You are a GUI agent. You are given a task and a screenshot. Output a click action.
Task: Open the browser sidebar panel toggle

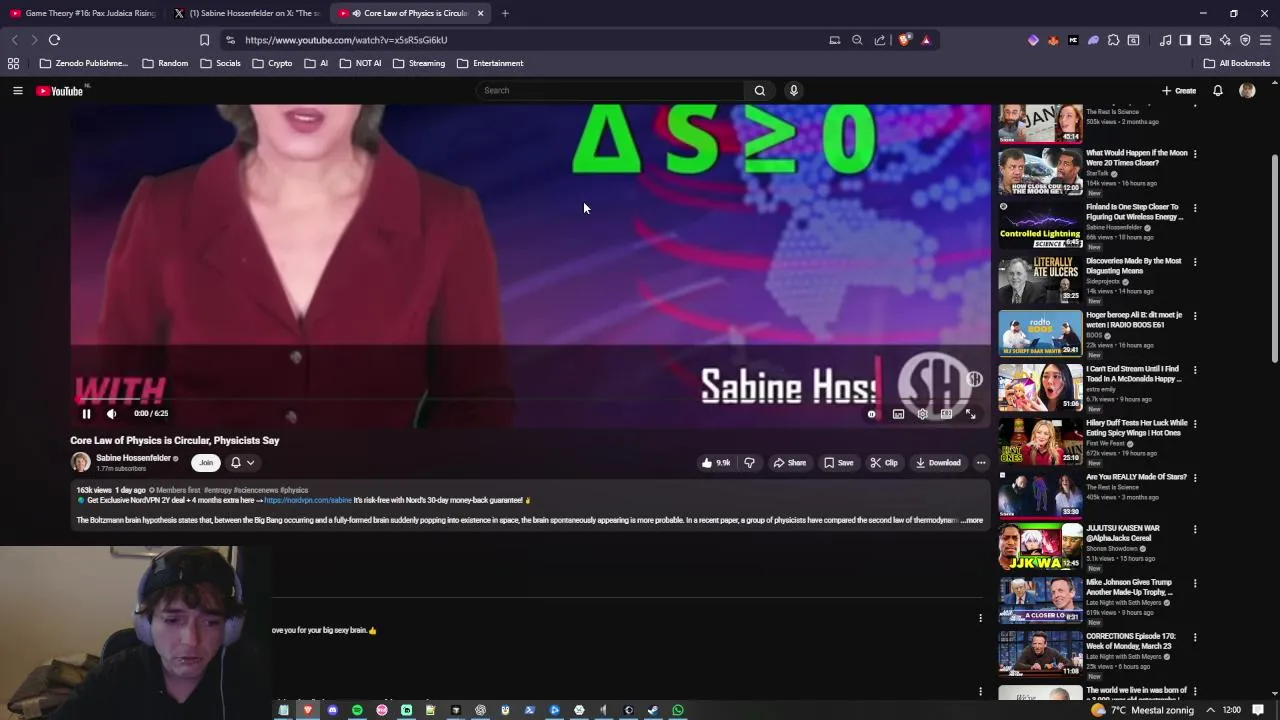[x=1185, y=40]
